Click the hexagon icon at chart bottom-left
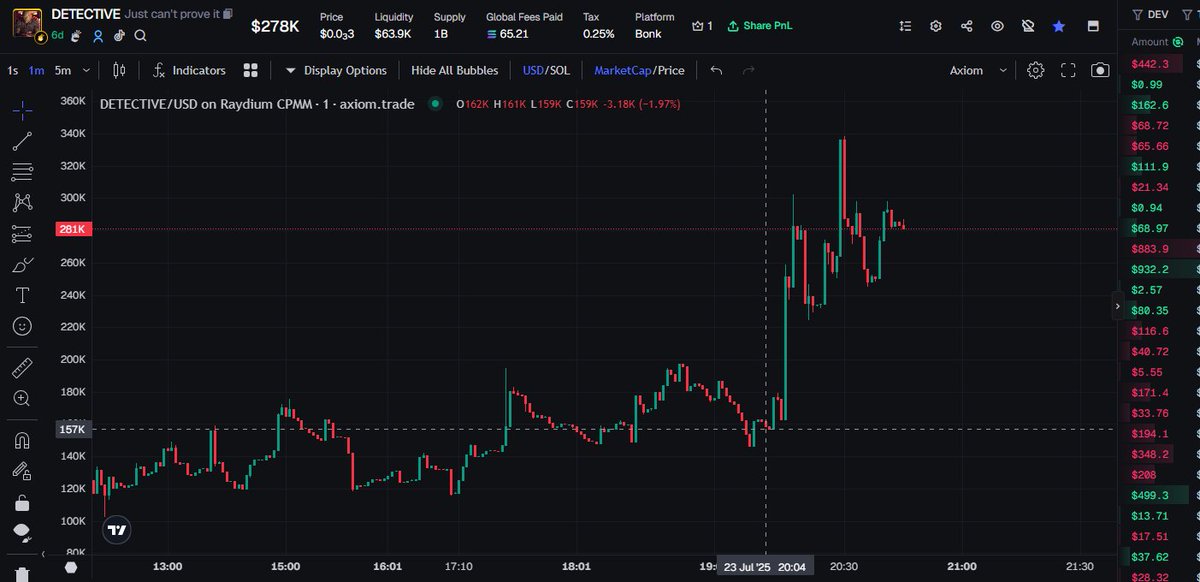Viewport: 1200px width, 582px height. (x=71, y=567)
